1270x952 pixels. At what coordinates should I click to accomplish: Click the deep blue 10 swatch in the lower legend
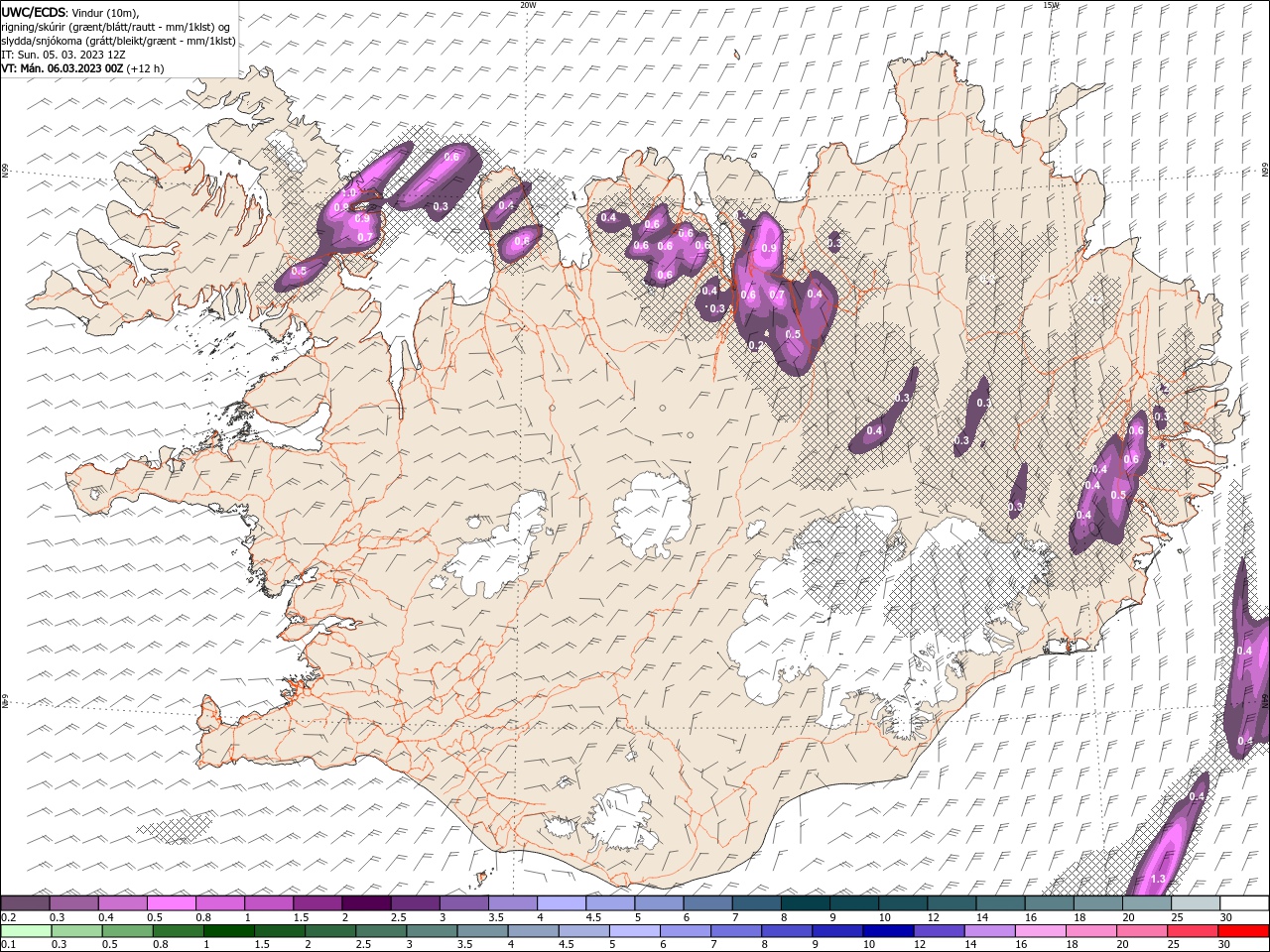coord(887,931)
